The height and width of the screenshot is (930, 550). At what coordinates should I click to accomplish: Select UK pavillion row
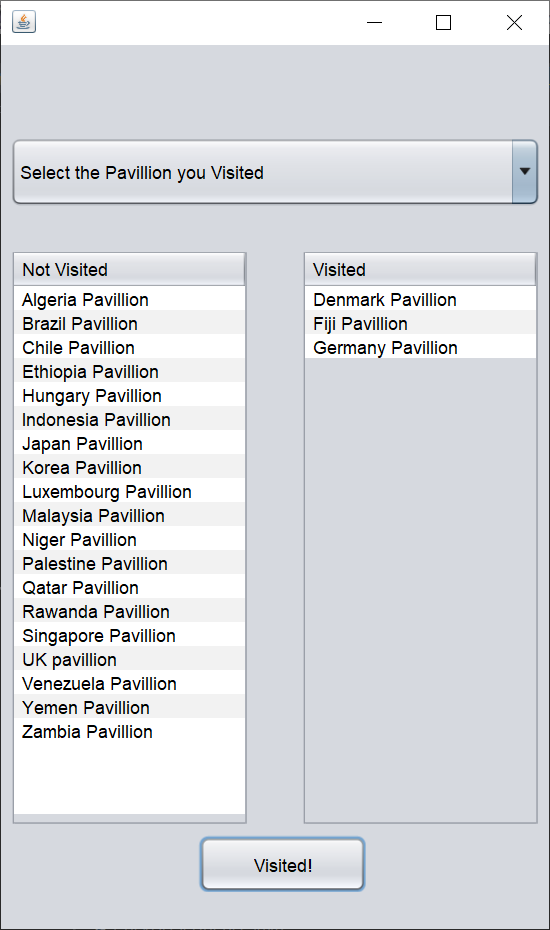pos(129,659)
